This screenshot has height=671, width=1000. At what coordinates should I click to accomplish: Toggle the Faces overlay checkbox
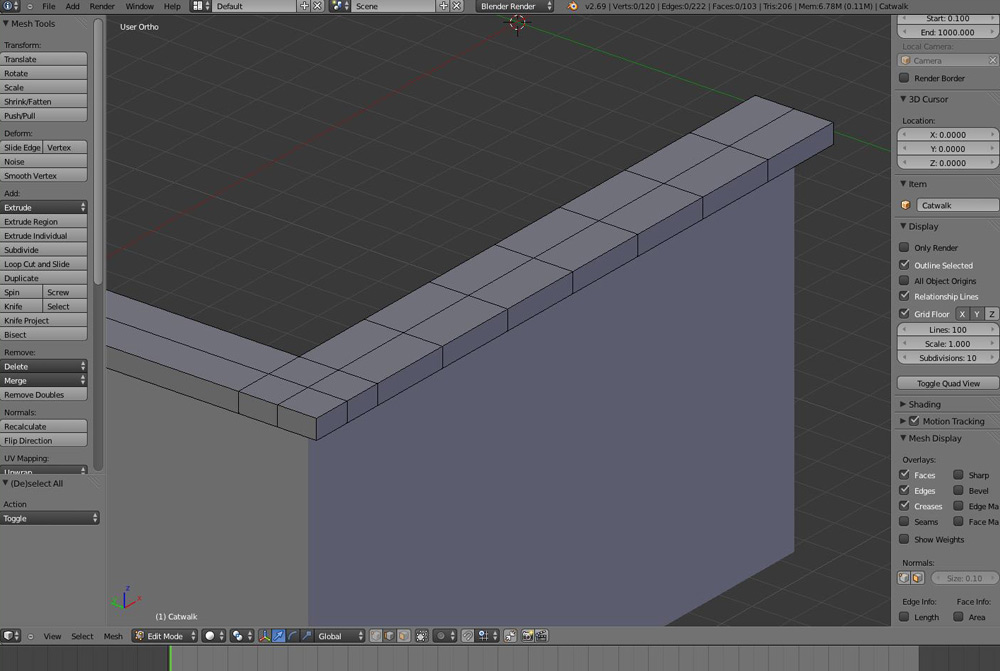tap(904, 475)
